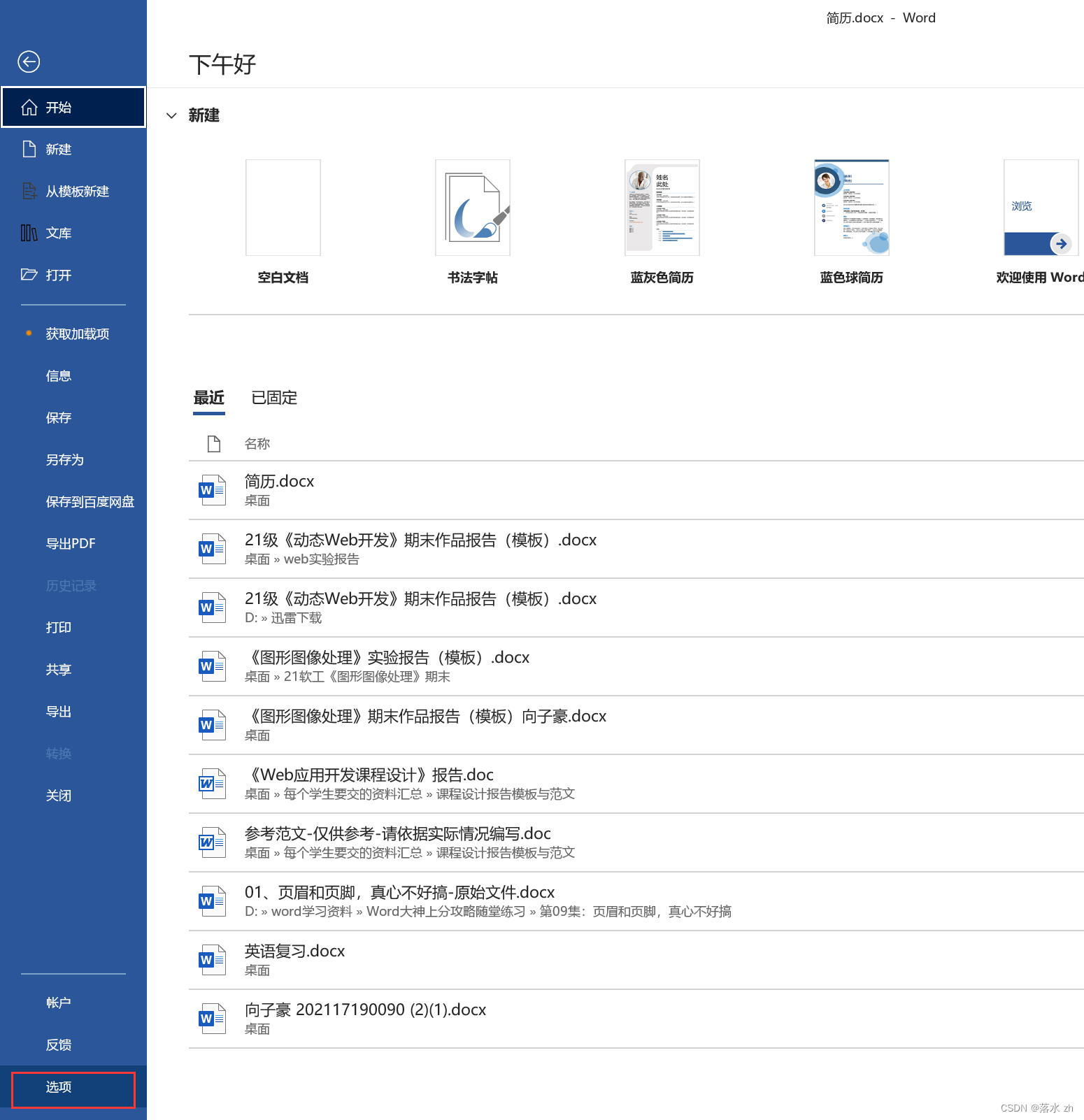Open the 导出 menu item
Image resolution: width=1084 pixels, height=1120 pixels.
coord(73,711)
